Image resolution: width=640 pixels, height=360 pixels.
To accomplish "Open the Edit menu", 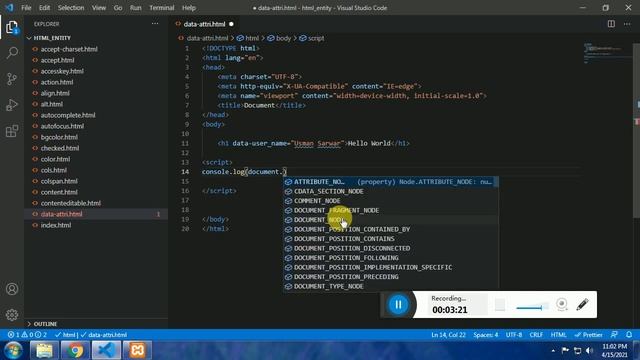I will (44, 8).
